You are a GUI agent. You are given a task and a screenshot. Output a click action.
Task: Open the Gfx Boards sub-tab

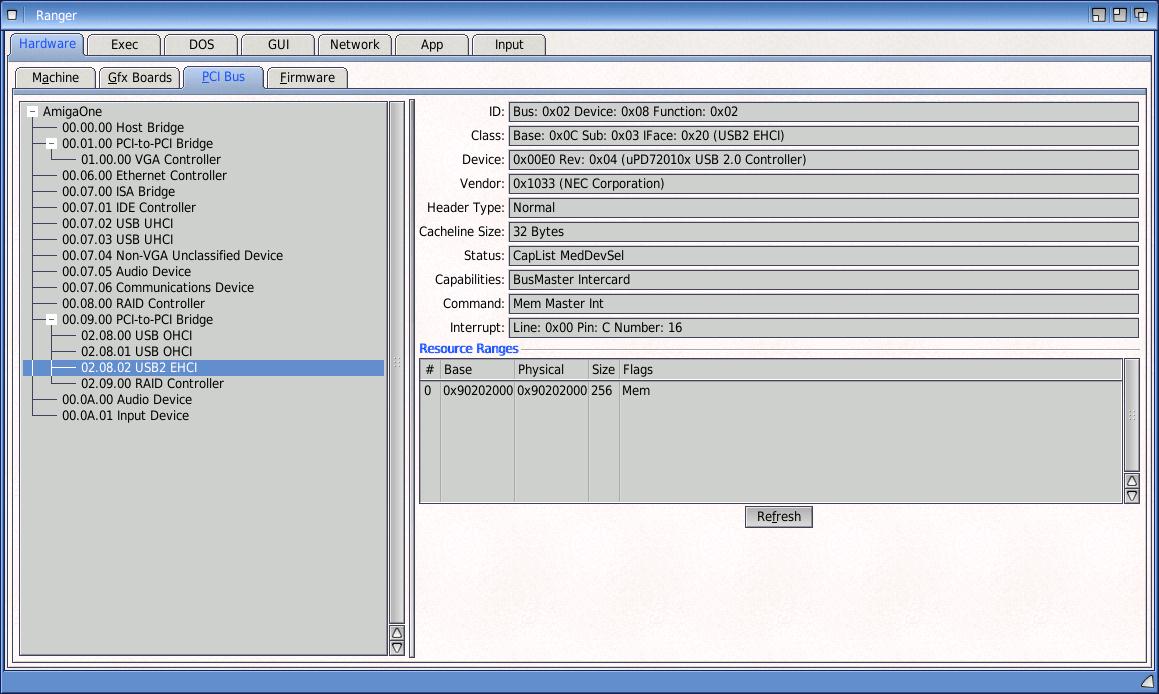click(140, 78)
